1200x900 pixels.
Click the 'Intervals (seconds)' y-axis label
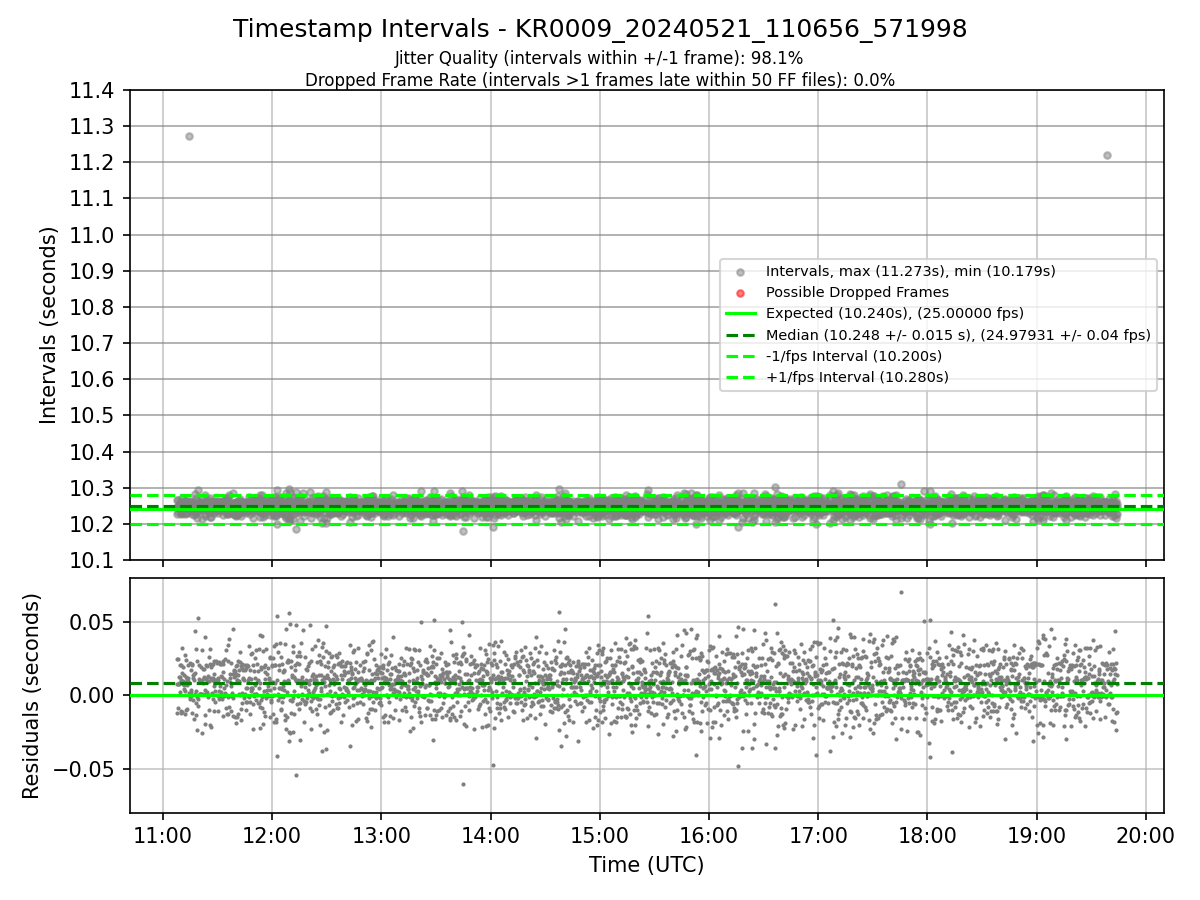coord(48,325)
